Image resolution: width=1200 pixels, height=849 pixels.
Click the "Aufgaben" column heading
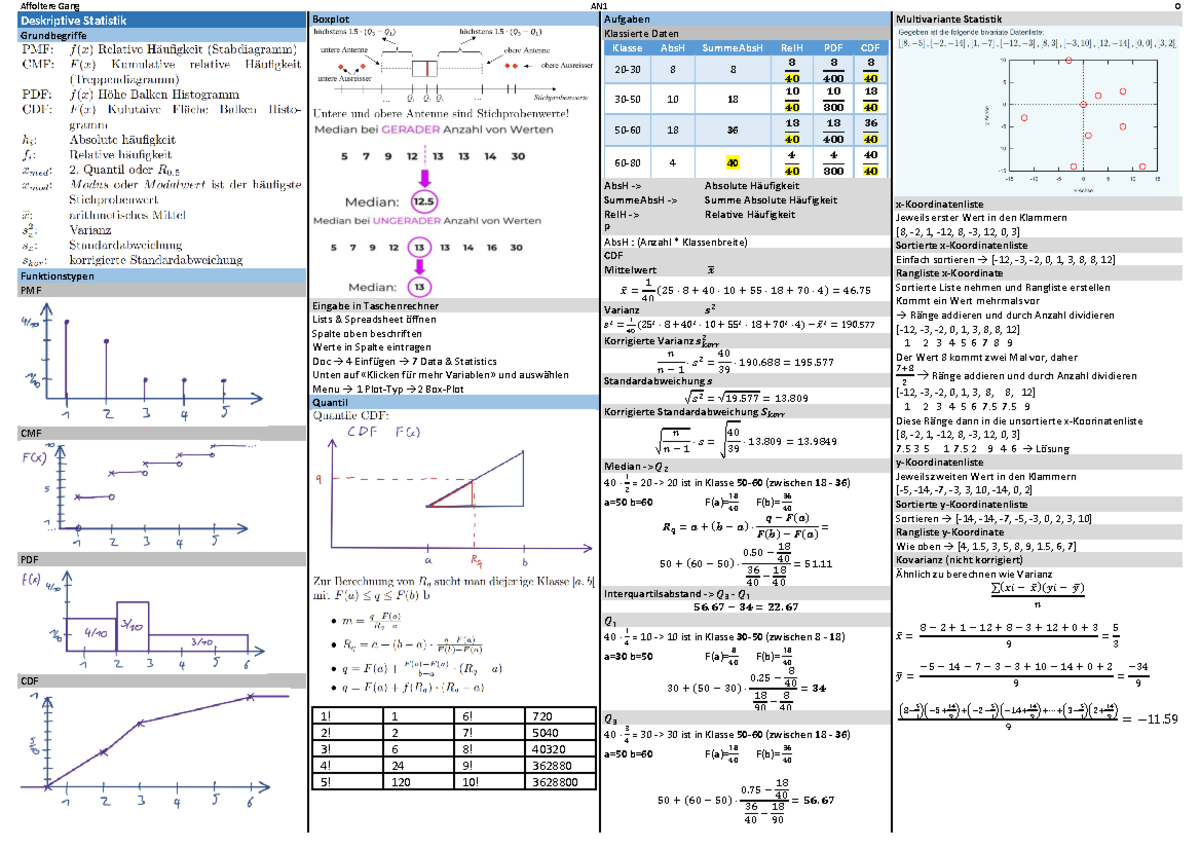pyautogui.click(x=627, y=20)
